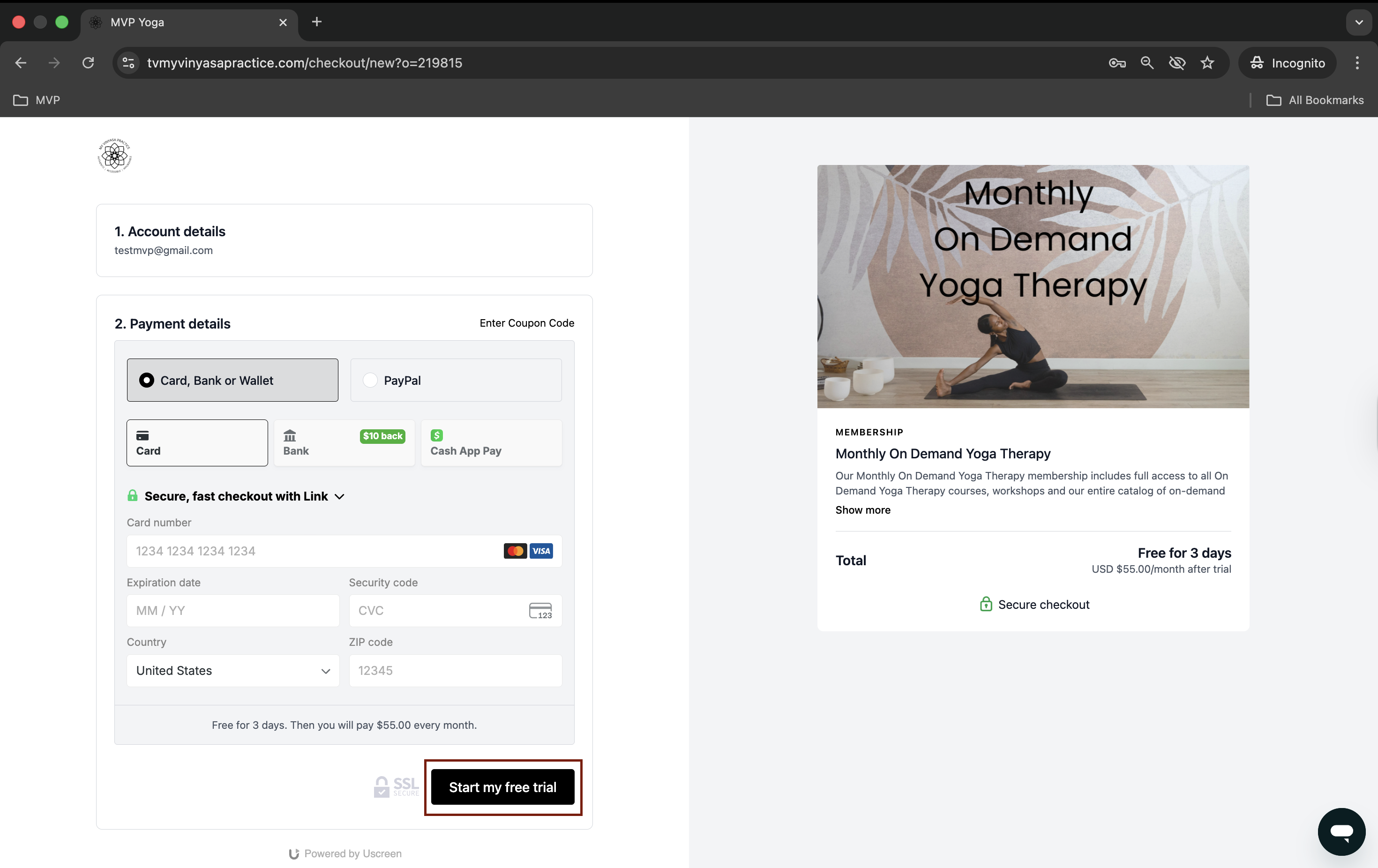This screenshot has width=1378, height=868.
Task: Click the green lock icon beside Link checkout
Action: 132,495
